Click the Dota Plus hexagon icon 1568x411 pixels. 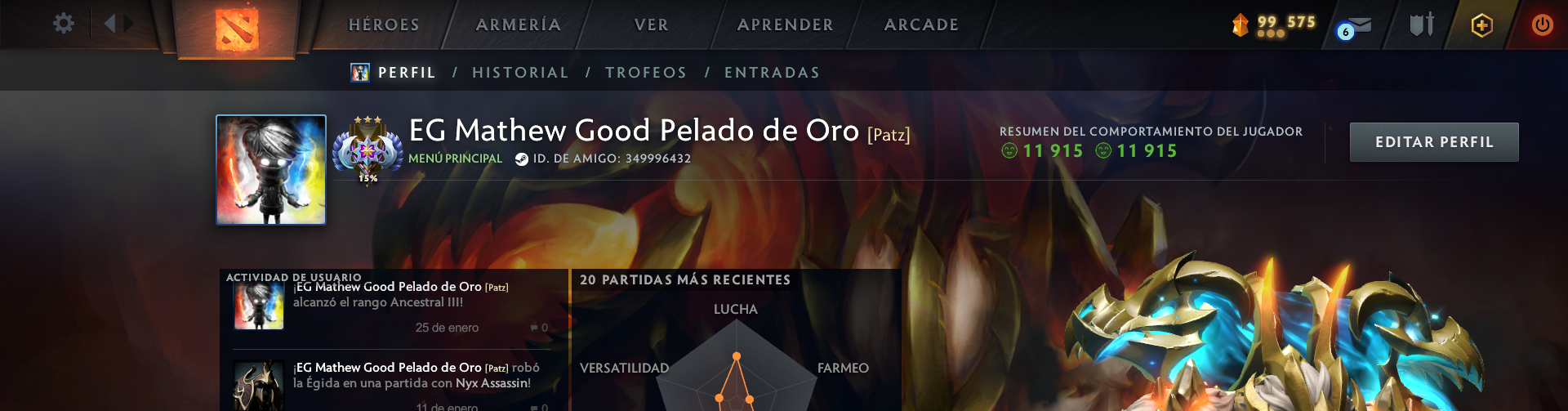coord(1481,25)
